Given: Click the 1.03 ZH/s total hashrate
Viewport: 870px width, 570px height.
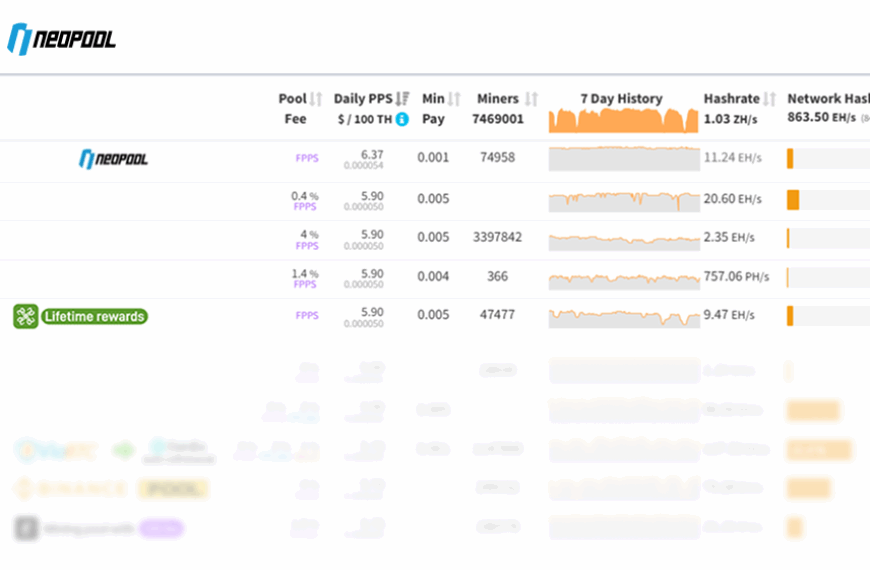Looking at the screenshot, I should (x=730, y=119).
